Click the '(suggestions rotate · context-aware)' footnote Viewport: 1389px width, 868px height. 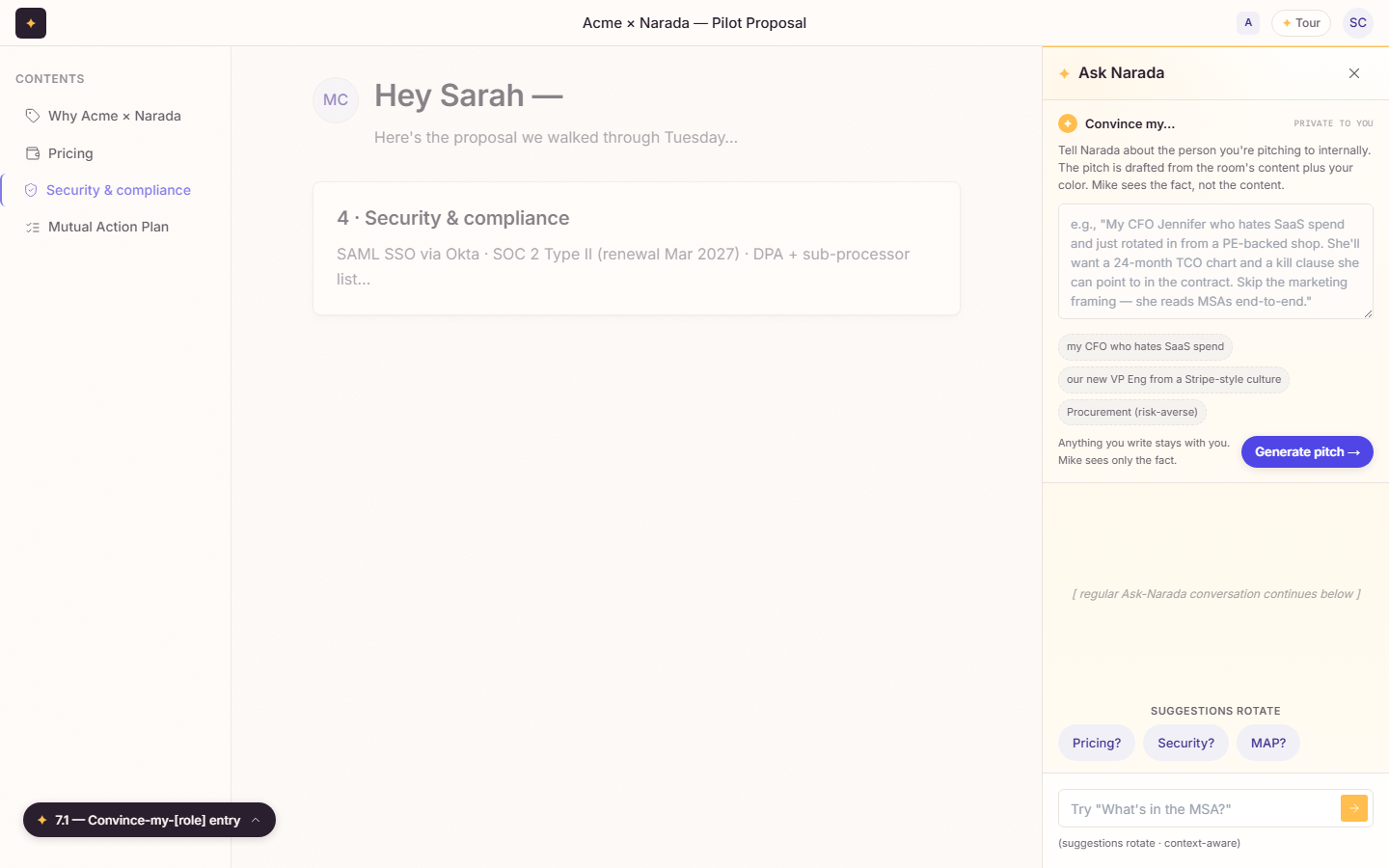coord(1149,843)
